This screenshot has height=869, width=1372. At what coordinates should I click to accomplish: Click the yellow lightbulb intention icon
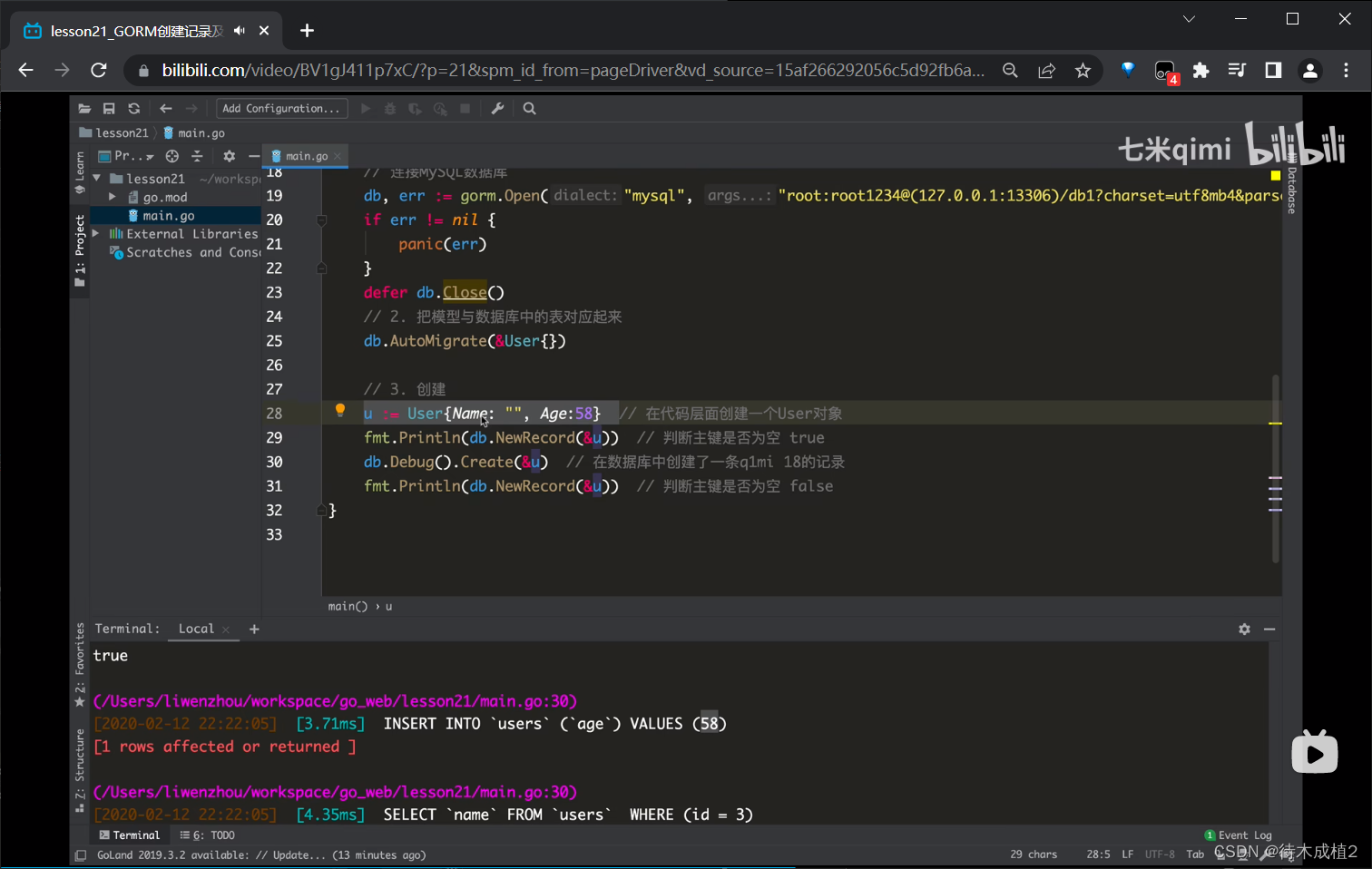(x=340, y=410)
